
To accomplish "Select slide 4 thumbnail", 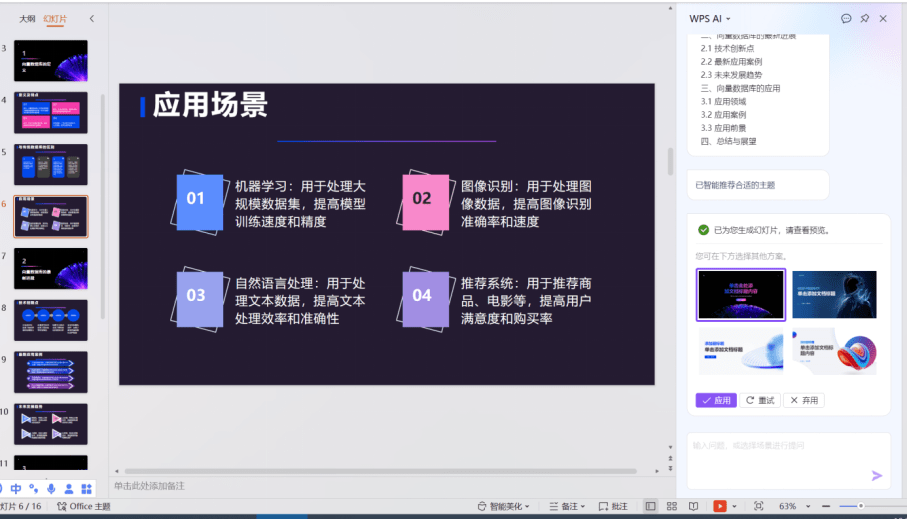I will click(51, 112).
